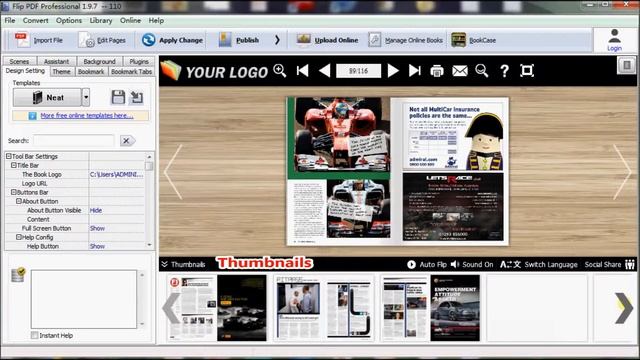Go to the previous page
The image size is (640, 360).
coord(324,71)
